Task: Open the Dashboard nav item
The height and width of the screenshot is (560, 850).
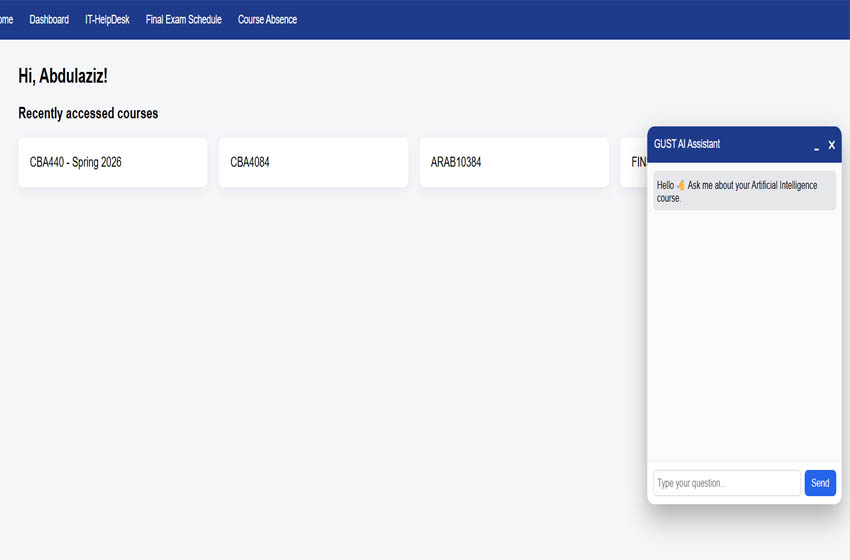Action: 49,20
